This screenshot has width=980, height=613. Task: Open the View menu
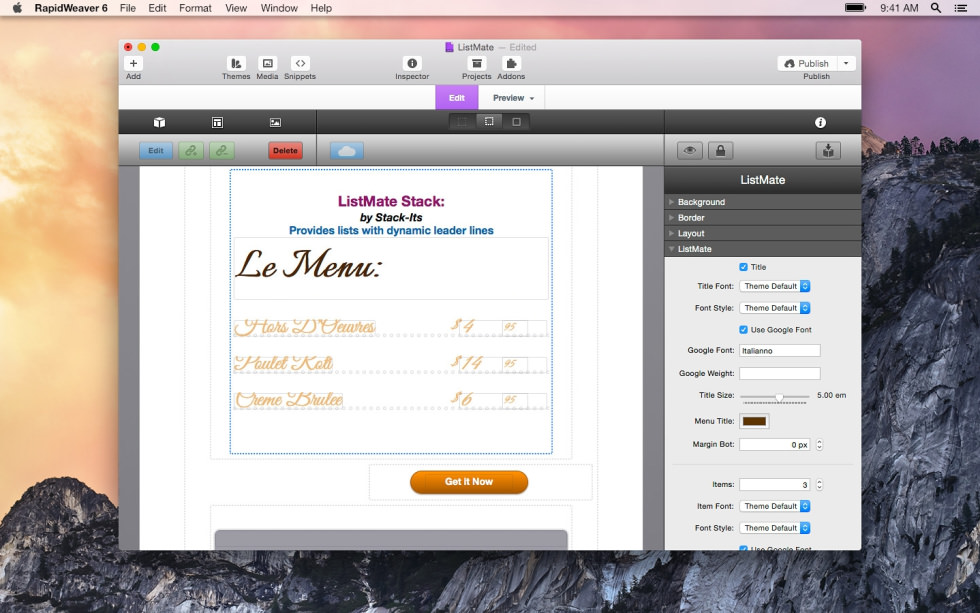(x=236, y=8)
